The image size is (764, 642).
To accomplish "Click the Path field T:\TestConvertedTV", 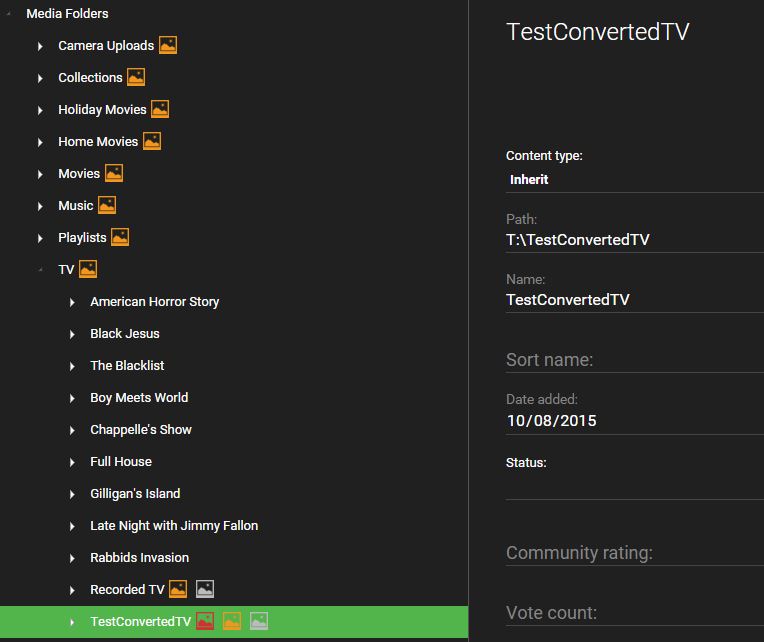I will (635, 240).
